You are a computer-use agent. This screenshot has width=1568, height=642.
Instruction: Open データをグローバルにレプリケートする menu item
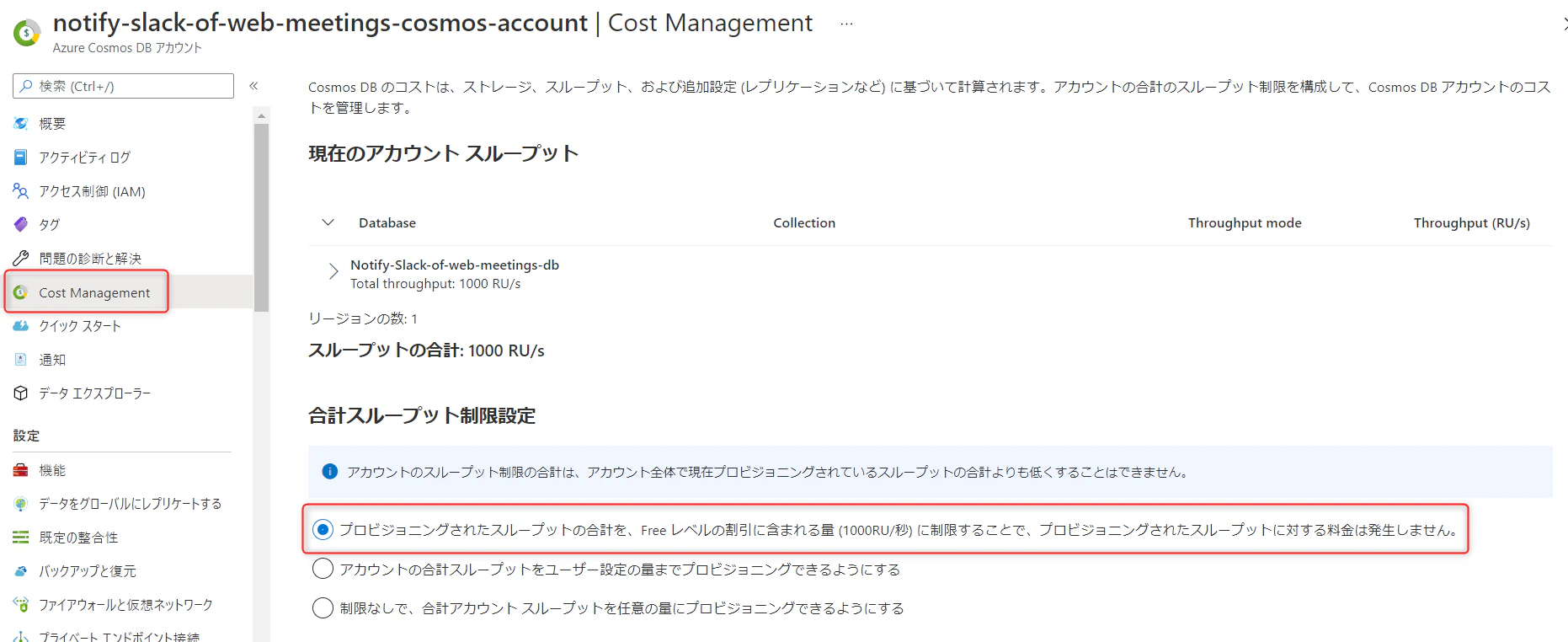click(131, 504)
